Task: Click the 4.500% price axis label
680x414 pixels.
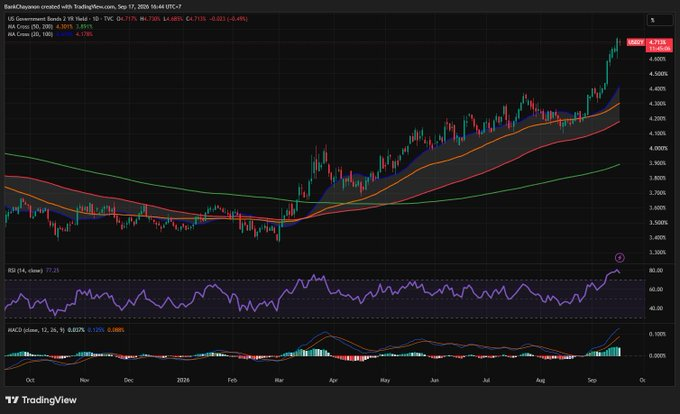Action: tap(658, 74)
